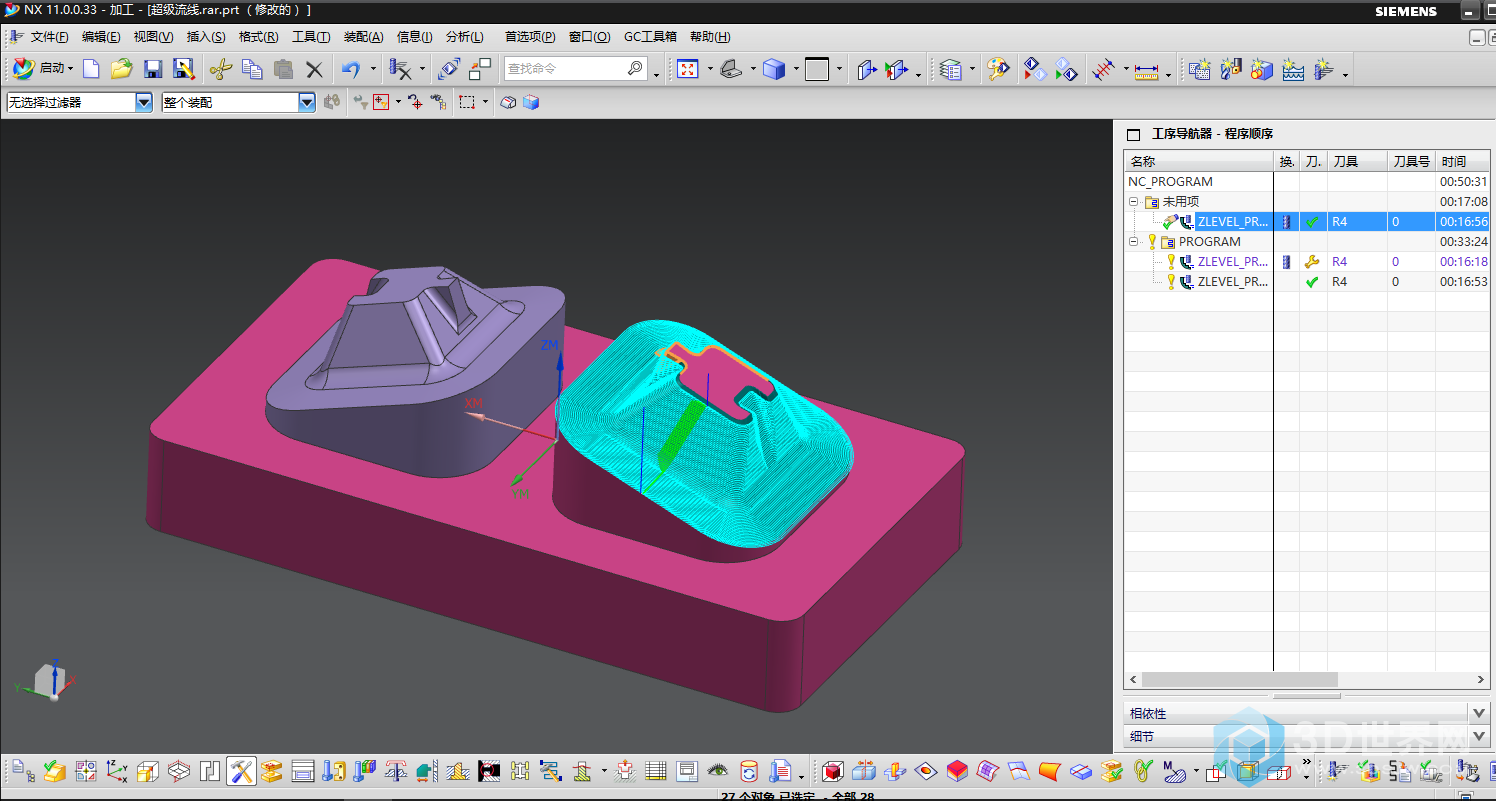Screen dimensions: 1496x801
Task: Click the hammer and wrench machining icon in bottom toolbar
Action: tap(241, 770)
